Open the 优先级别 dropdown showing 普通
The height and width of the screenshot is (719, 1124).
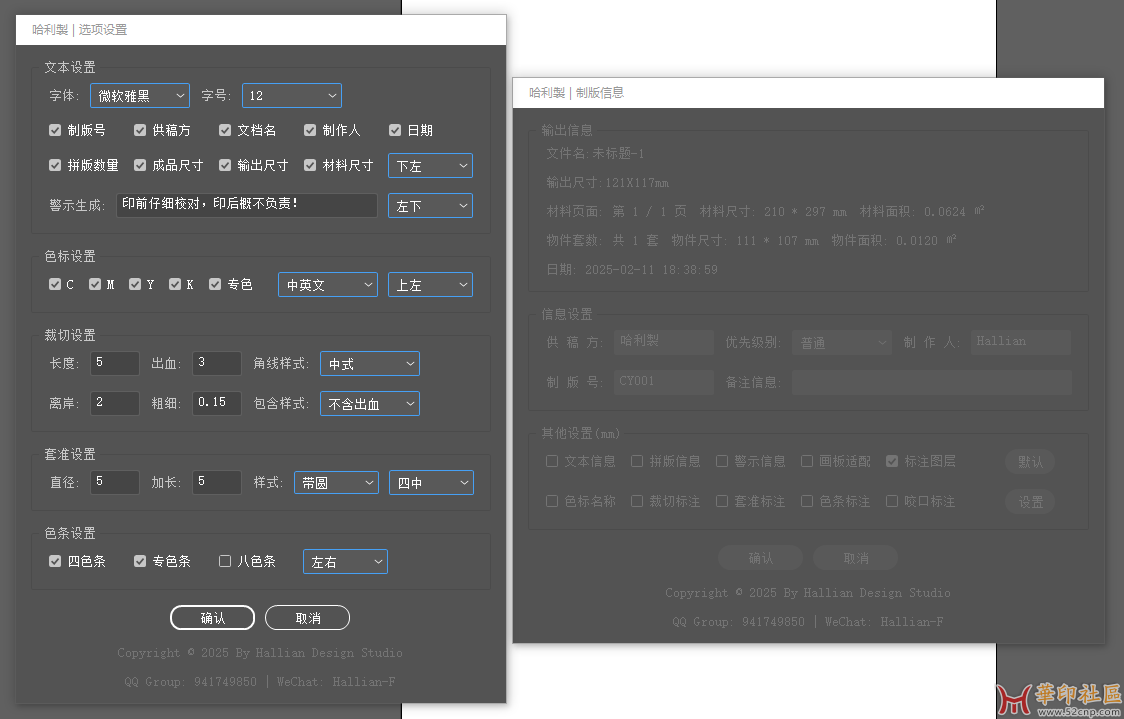(x=841, y=342)
